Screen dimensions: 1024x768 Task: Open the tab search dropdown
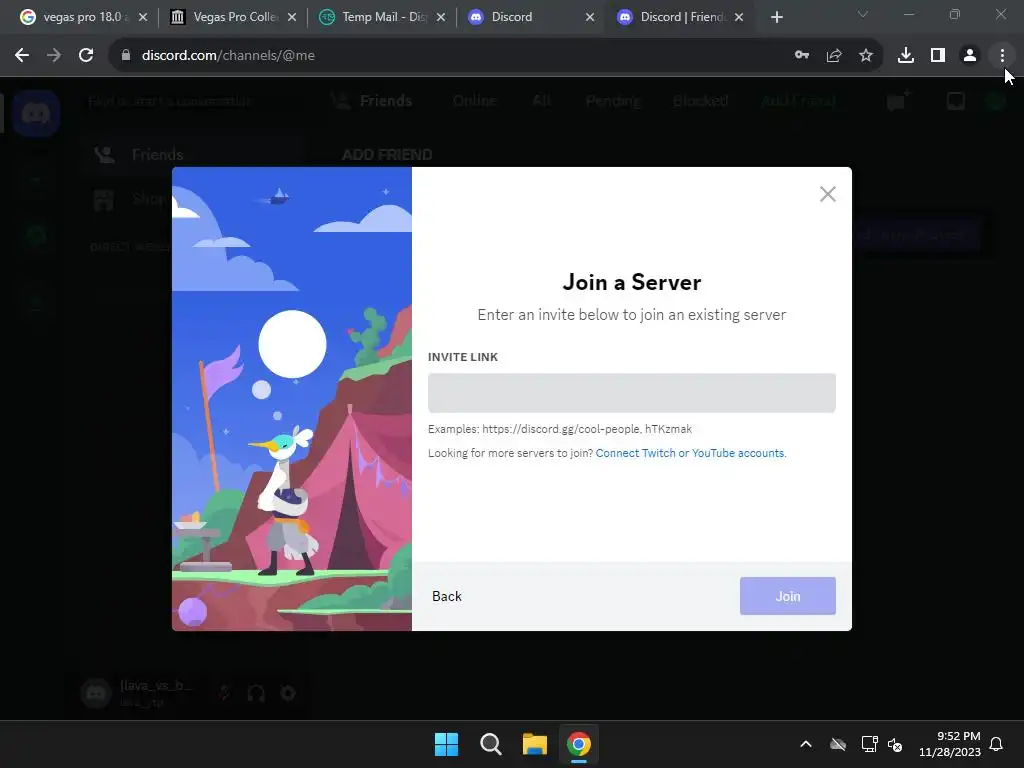point(863,14)
